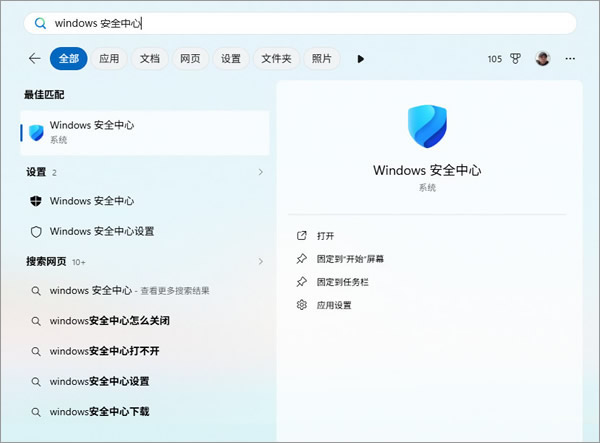Open the best match Windows 安全中心 result
600x443 pixels.
tap(145, 132)
